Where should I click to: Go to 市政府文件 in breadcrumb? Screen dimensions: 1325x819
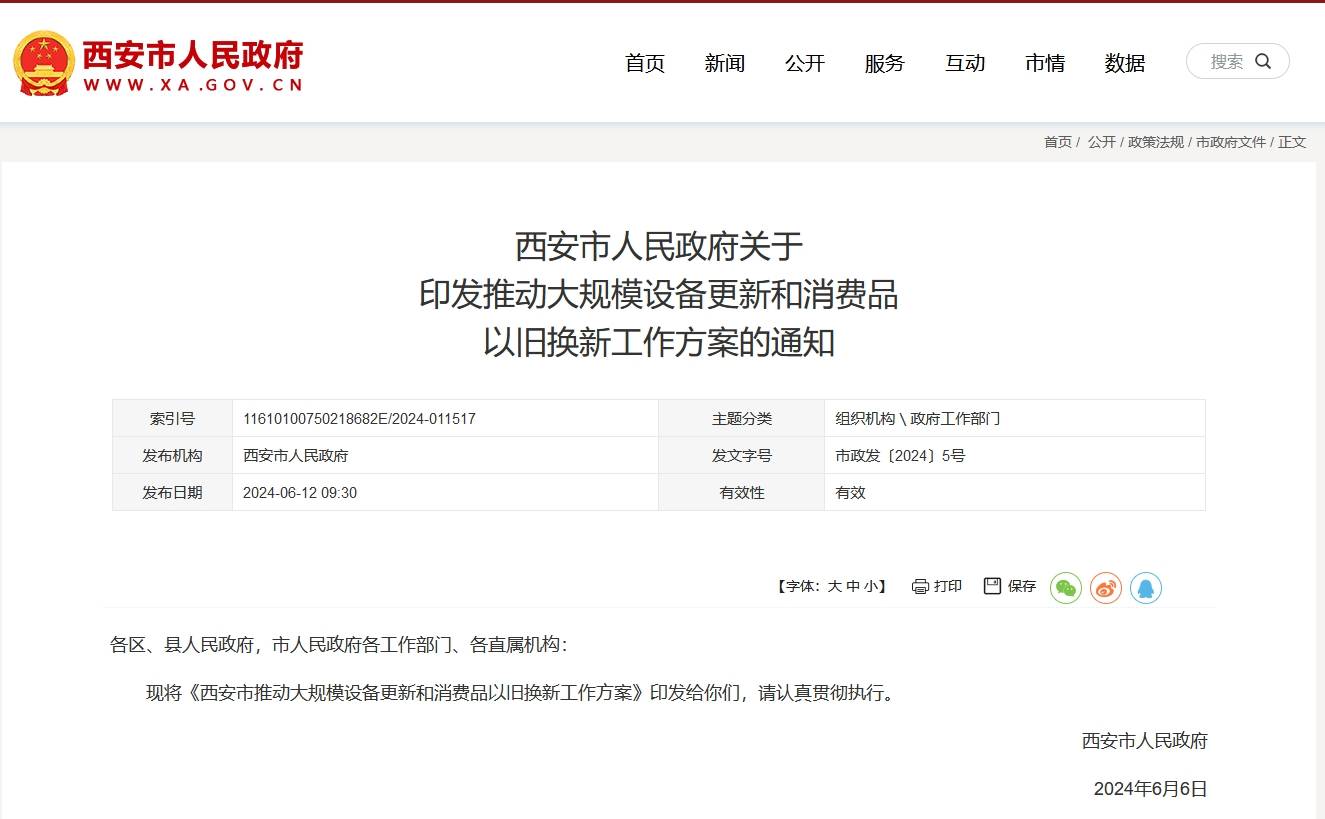[1231, 142]
